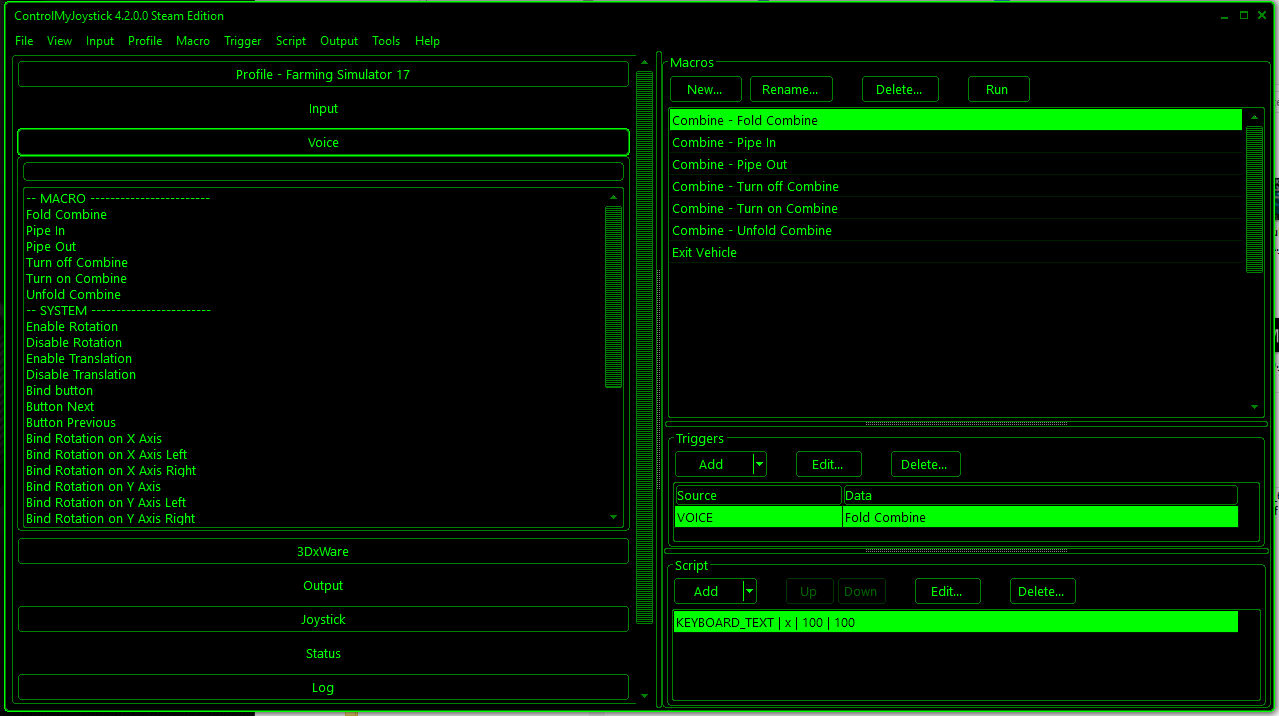1279x716 pixels.
Task: Click the New... macro button
Action: point(705,89)
